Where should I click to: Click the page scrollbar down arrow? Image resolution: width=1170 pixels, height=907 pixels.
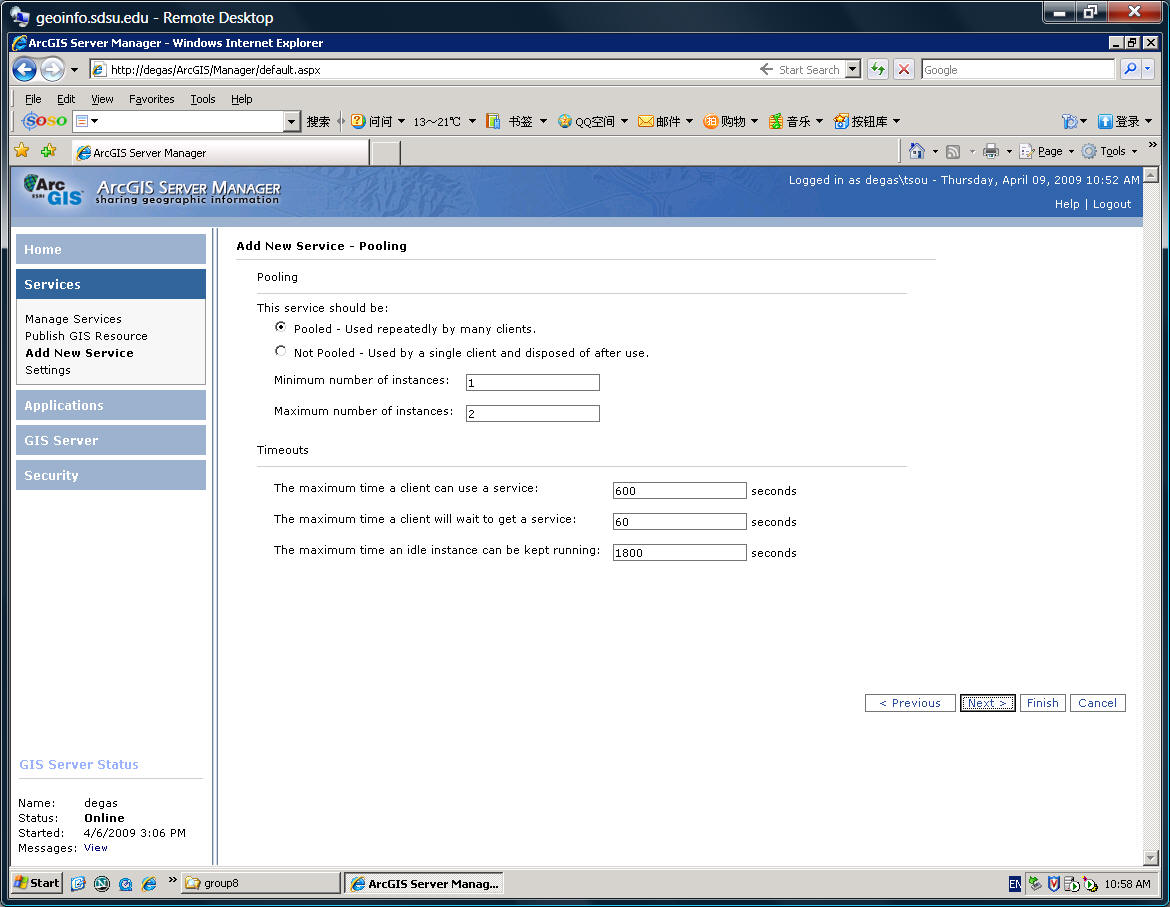tap(1151, 858)
